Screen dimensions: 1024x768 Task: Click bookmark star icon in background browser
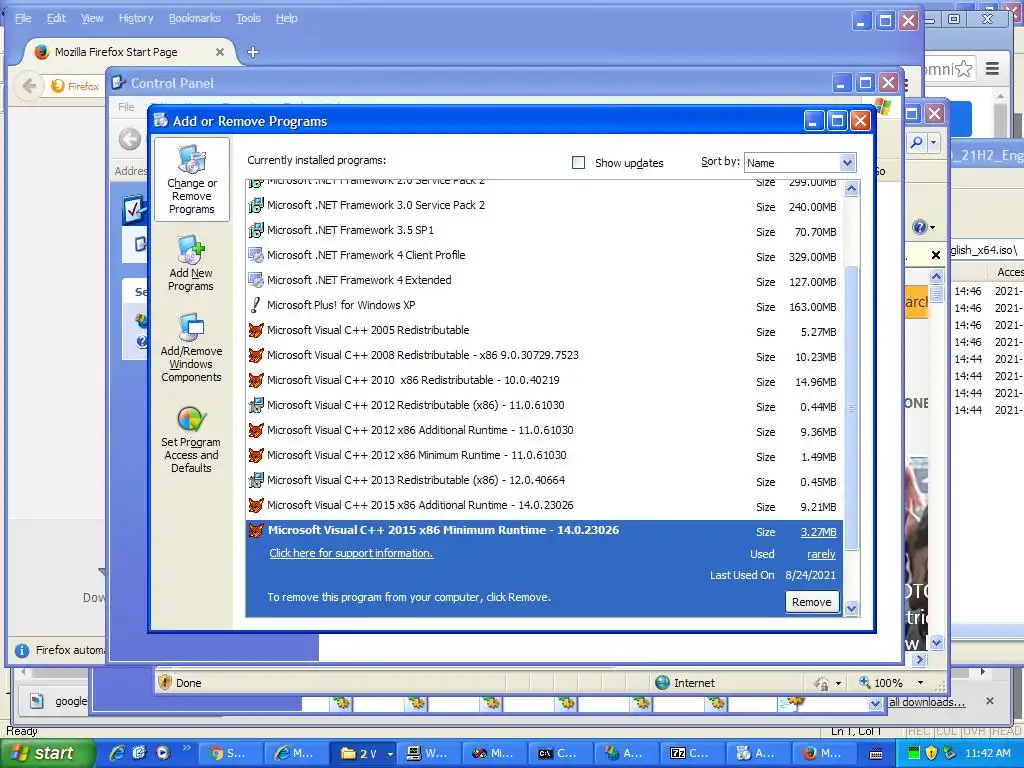[x=964, y=69]
